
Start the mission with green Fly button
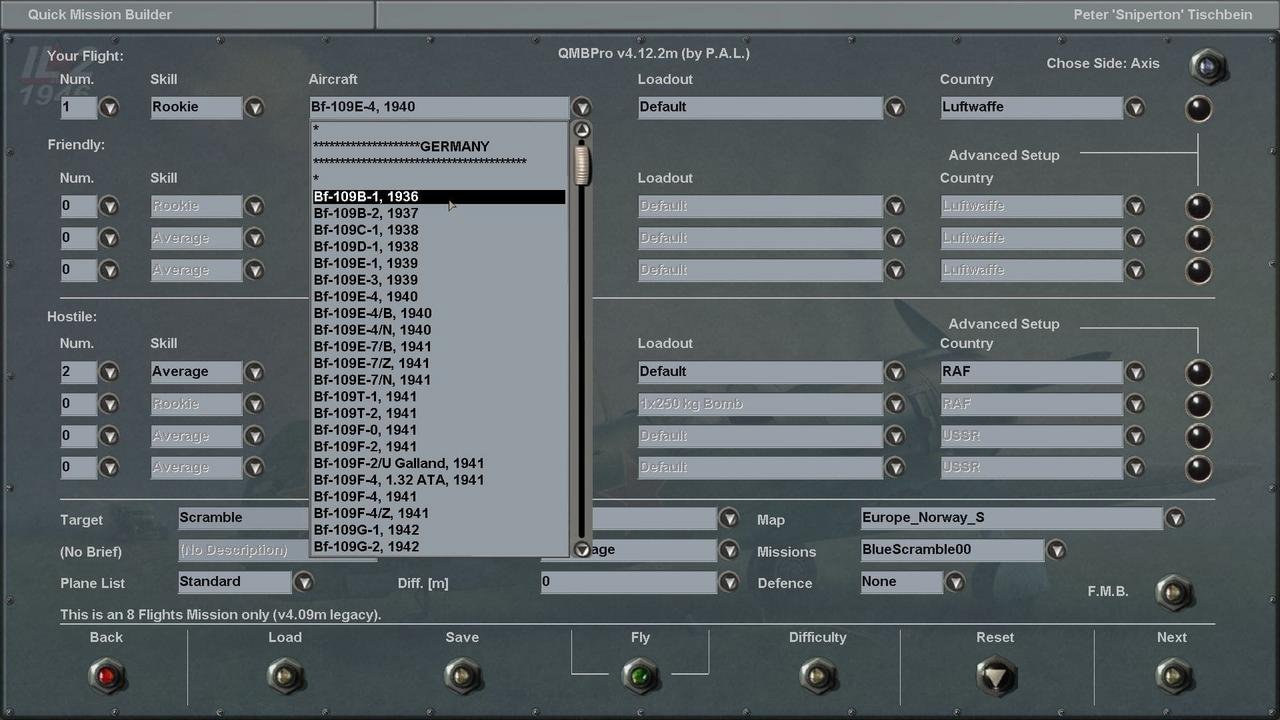(640, 676)
